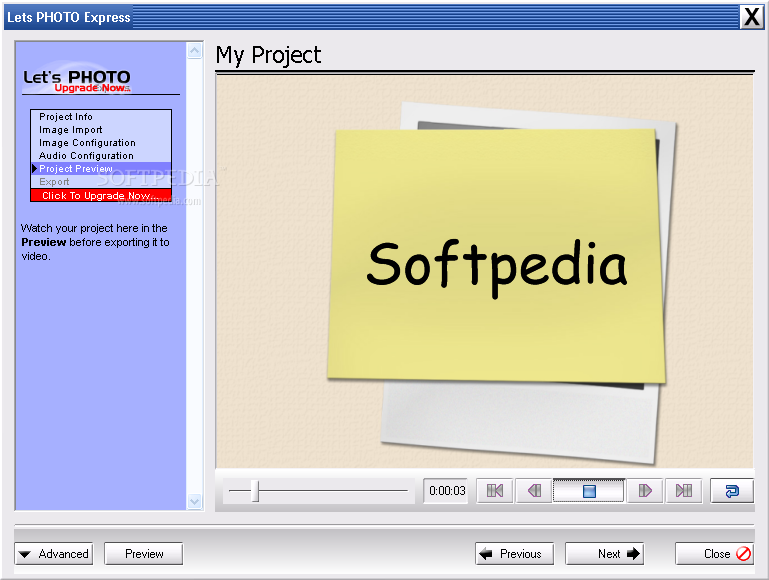Screen dimensions: 769x580
Task: Open the Image Configuration step
Action: tap(101, 143)
